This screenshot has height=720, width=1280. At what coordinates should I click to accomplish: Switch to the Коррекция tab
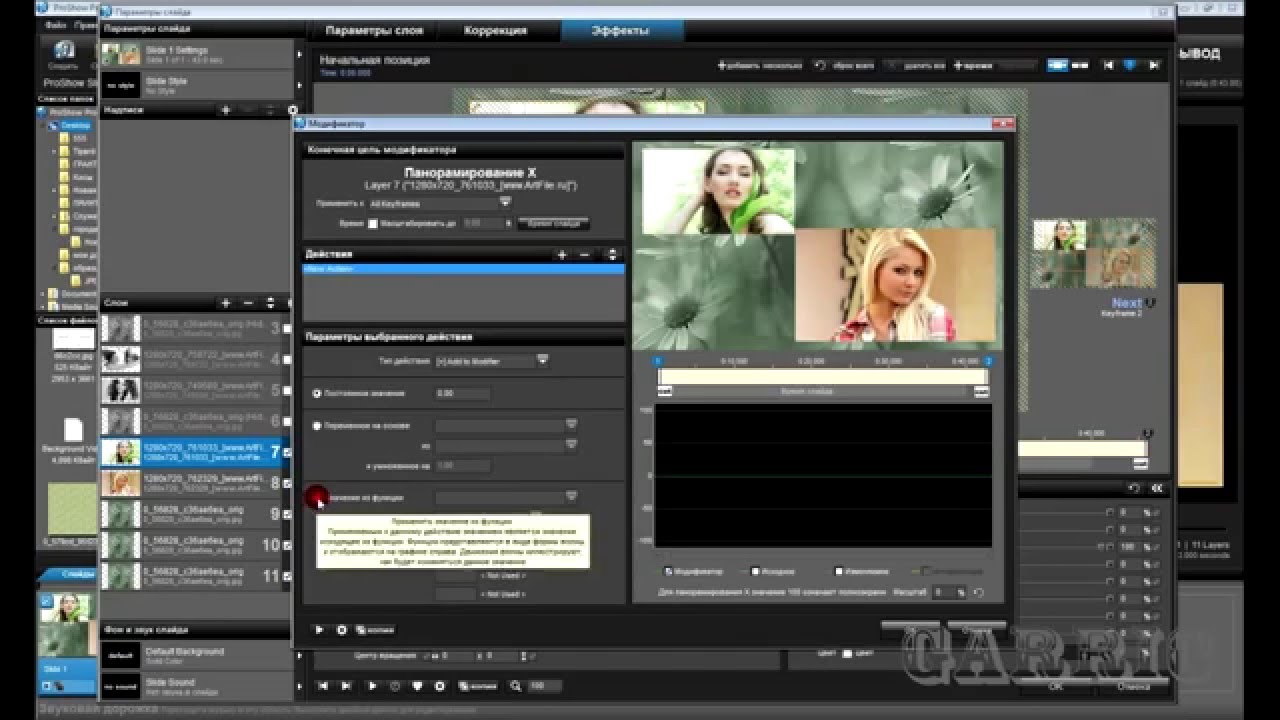pyautogui.click(x=495, y=31)
